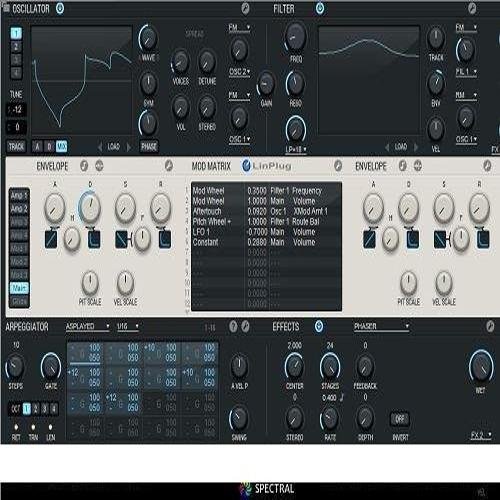Click the note sync icon beside Rate value

341,398
